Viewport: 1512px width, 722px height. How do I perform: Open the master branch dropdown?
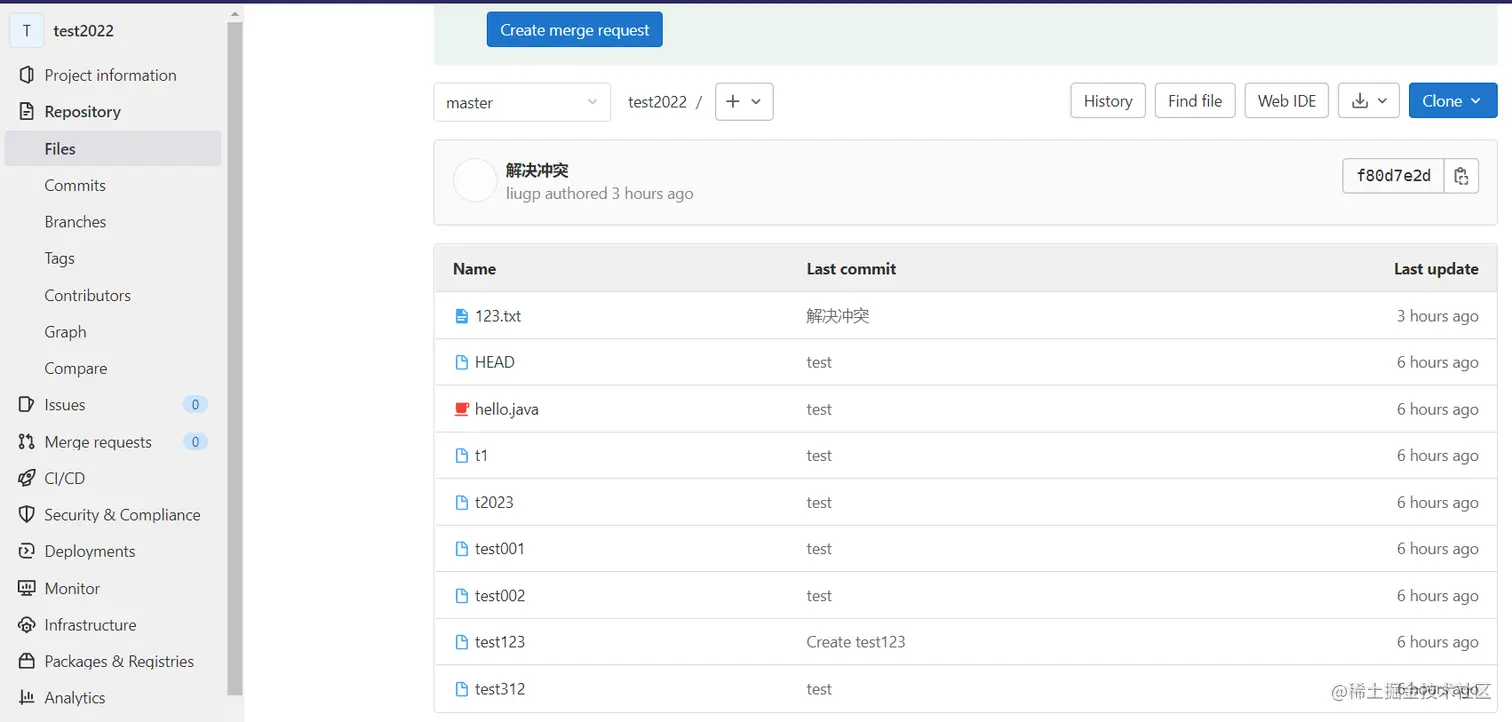[x=522, y=102]
